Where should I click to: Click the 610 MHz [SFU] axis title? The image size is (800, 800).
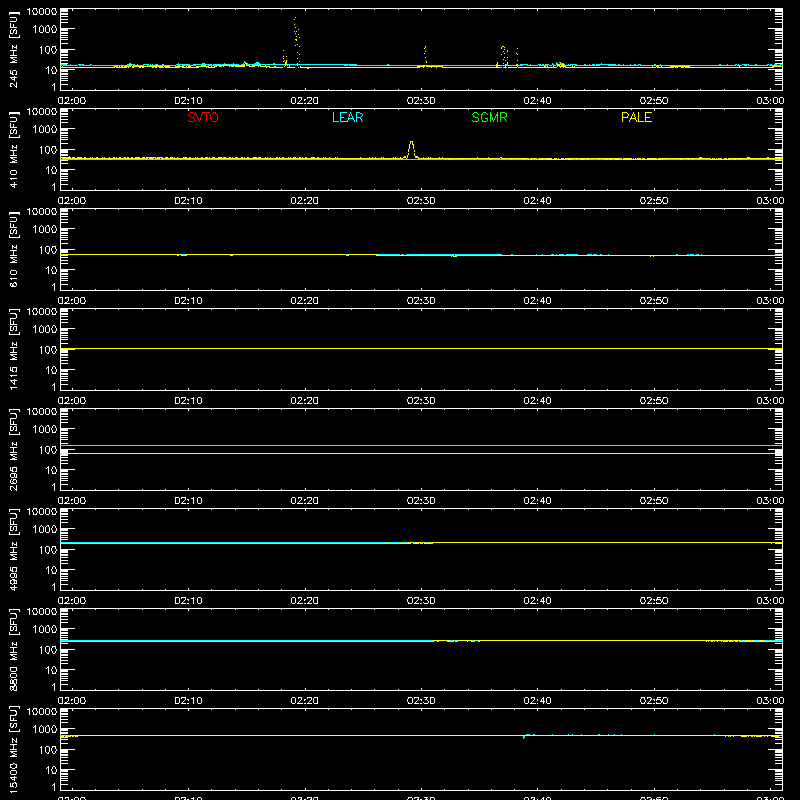(x=13, y=249)
